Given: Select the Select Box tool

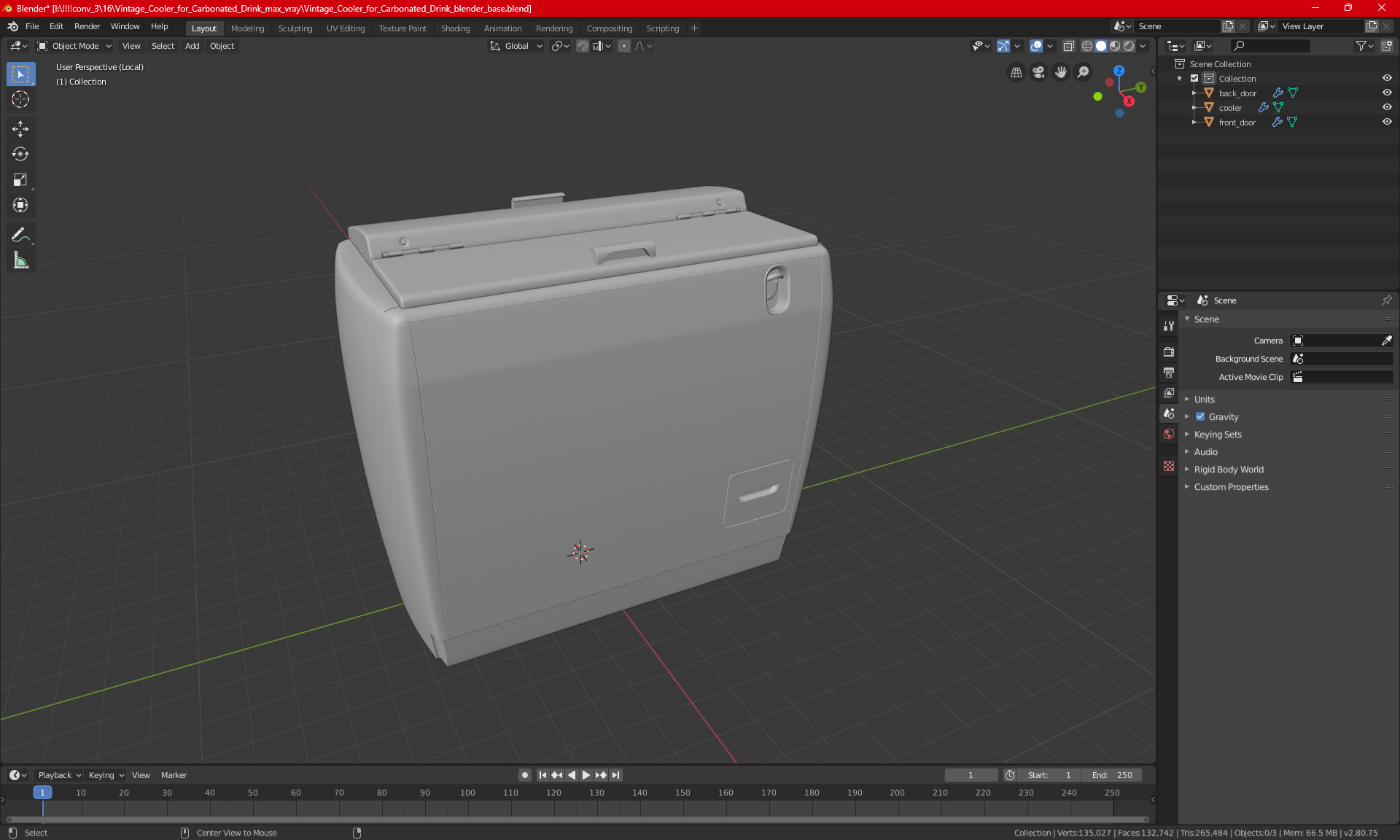Looking at the screenshot, I should click(20, 74).
